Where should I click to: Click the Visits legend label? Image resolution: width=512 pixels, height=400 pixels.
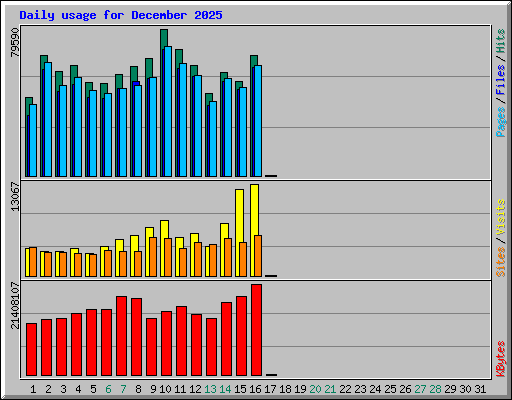[501, 218]
